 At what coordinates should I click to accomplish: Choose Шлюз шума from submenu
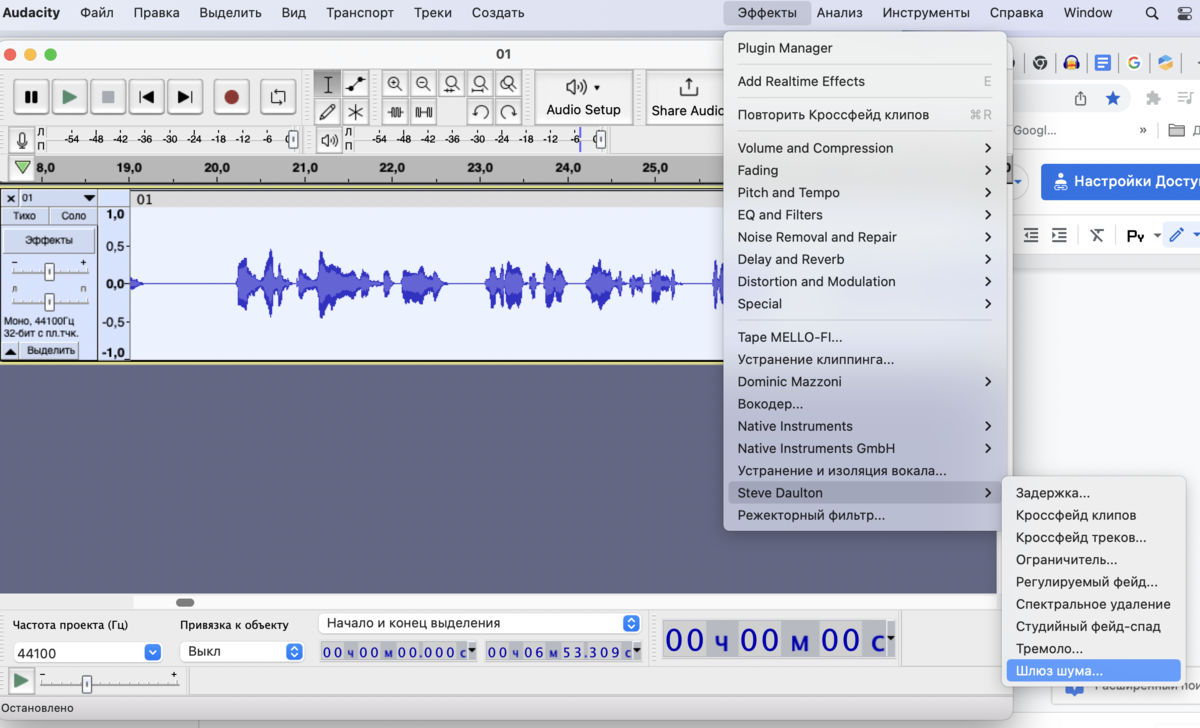pyautogui.click(x=1059, y=671)
